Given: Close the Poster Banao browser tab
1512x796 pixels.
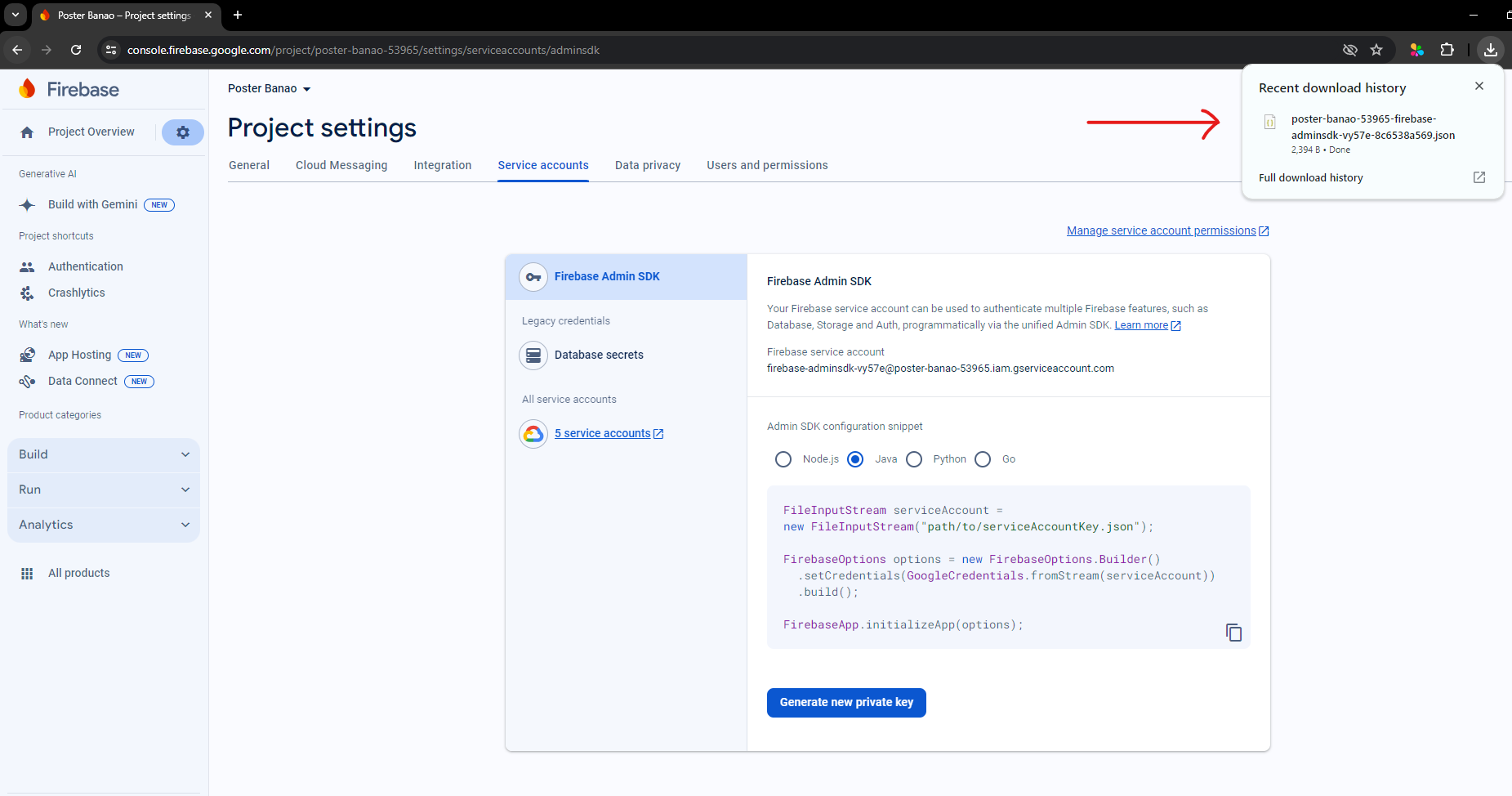Looking at the screenshot, I should tap(208, 15).
